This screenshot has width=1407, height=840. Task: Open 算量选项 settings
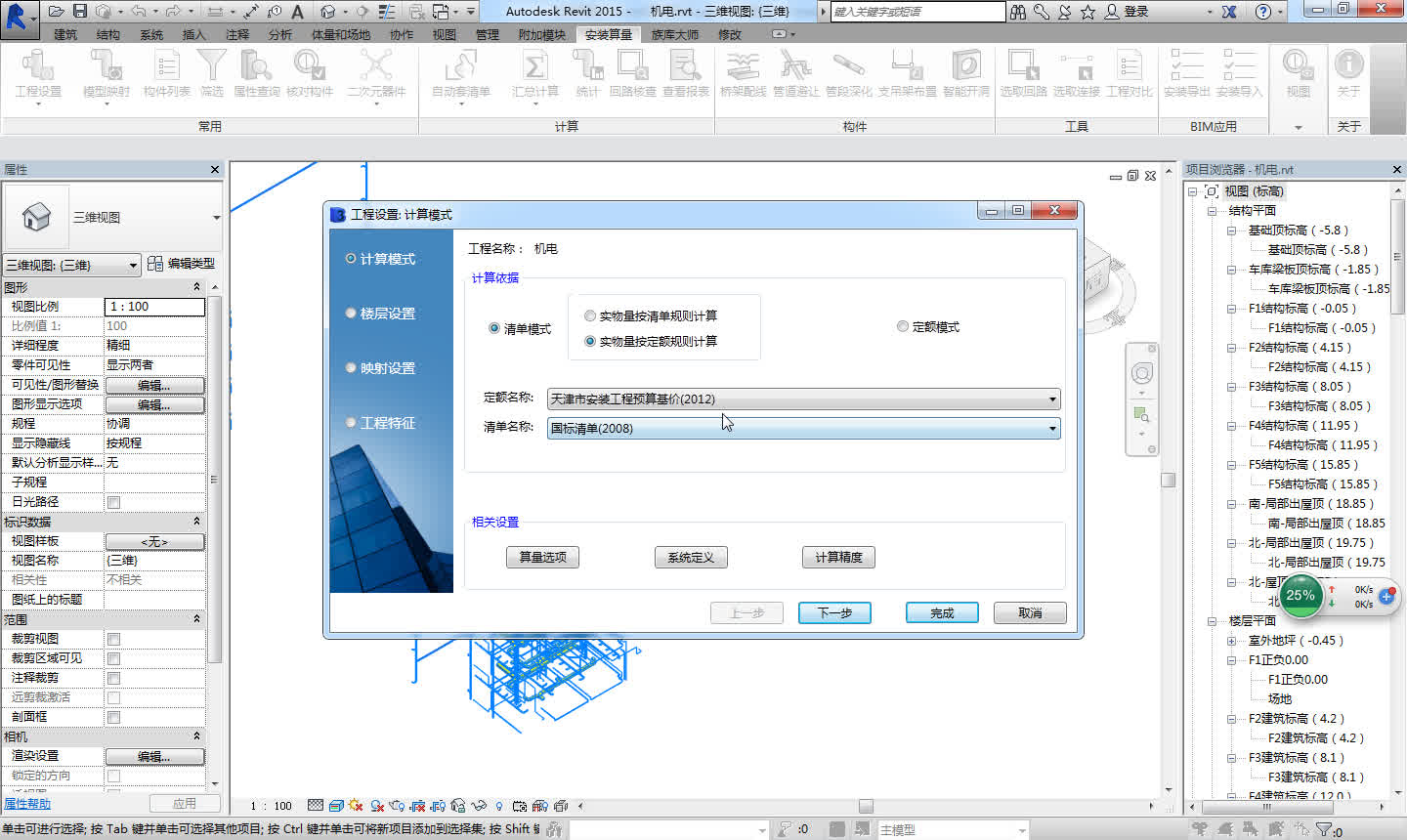pyautogui.click(x=541, y=557)
